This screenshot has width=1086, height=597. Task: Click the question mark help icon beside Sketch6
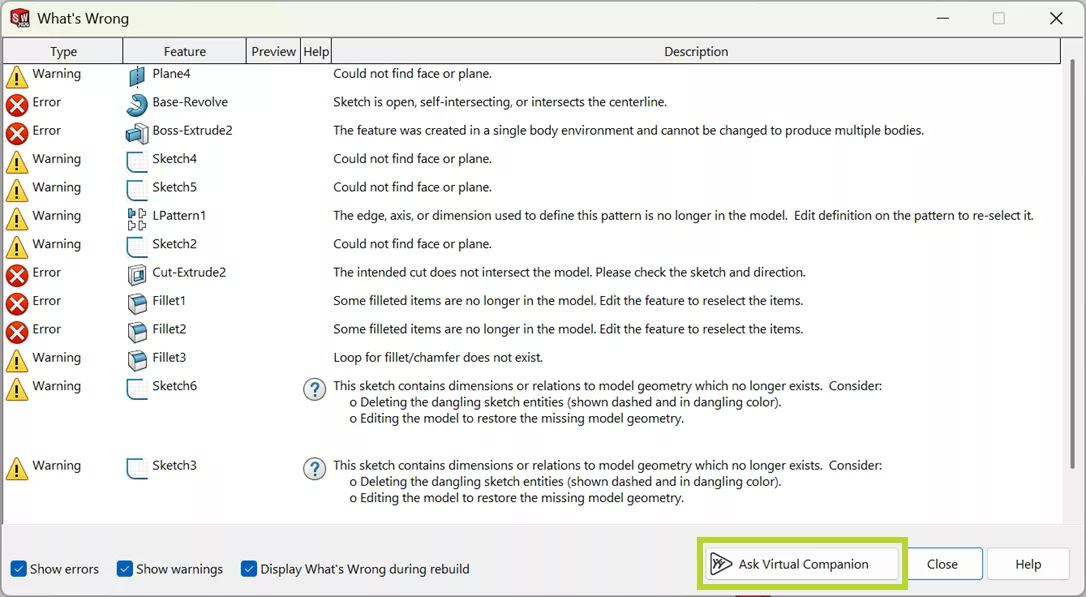[x=314, y=390]
